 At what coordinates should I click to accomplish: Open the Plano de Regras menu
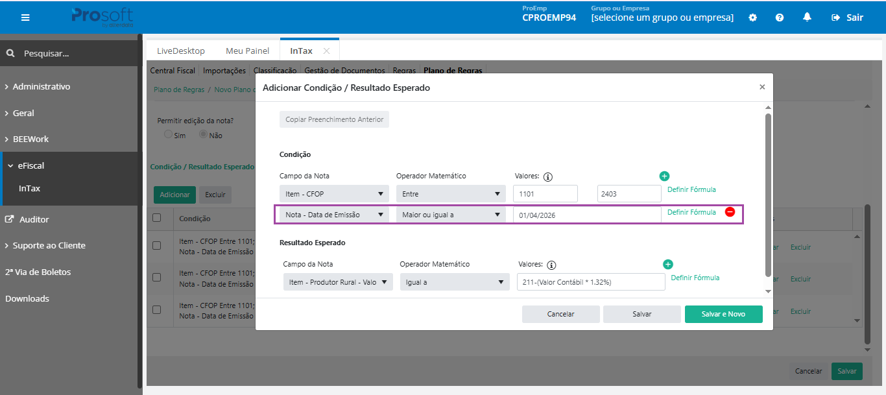coord(453,71)
